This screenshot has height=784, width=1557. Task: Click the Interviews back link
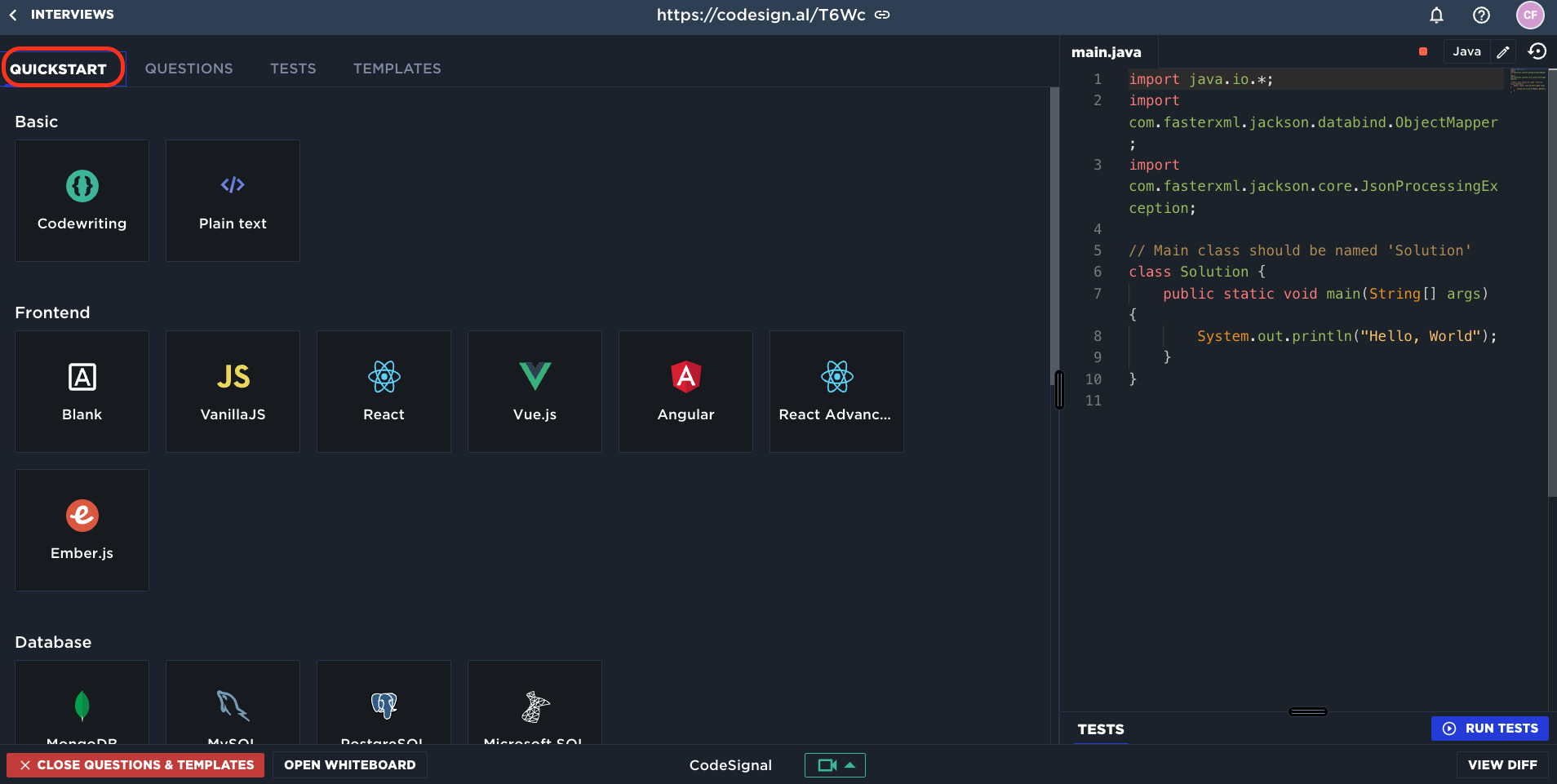(x=72, y=15)
